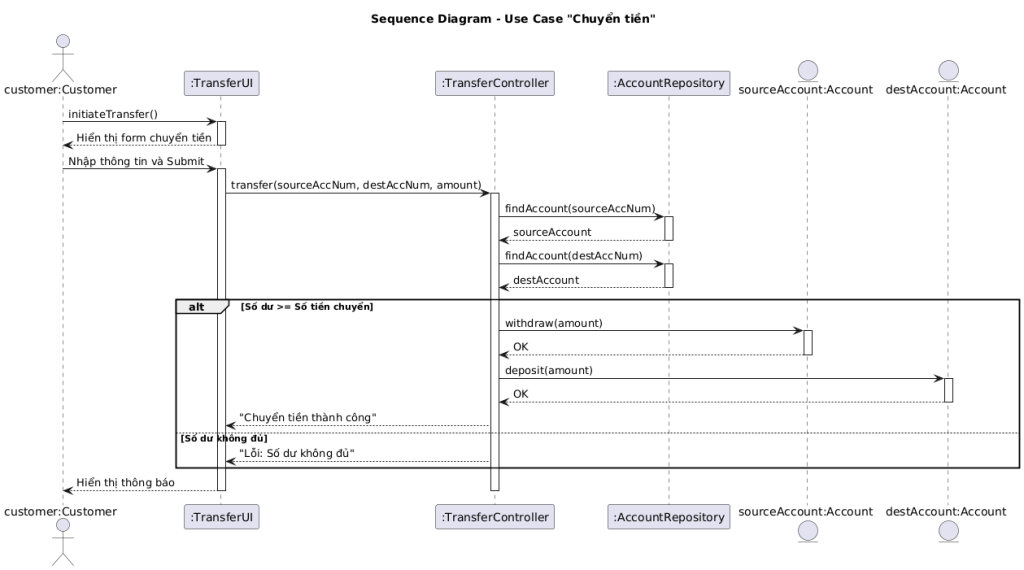Click the customer actor stick figure at the bottom
The image size is (1024, 570).
coord(62,546)
